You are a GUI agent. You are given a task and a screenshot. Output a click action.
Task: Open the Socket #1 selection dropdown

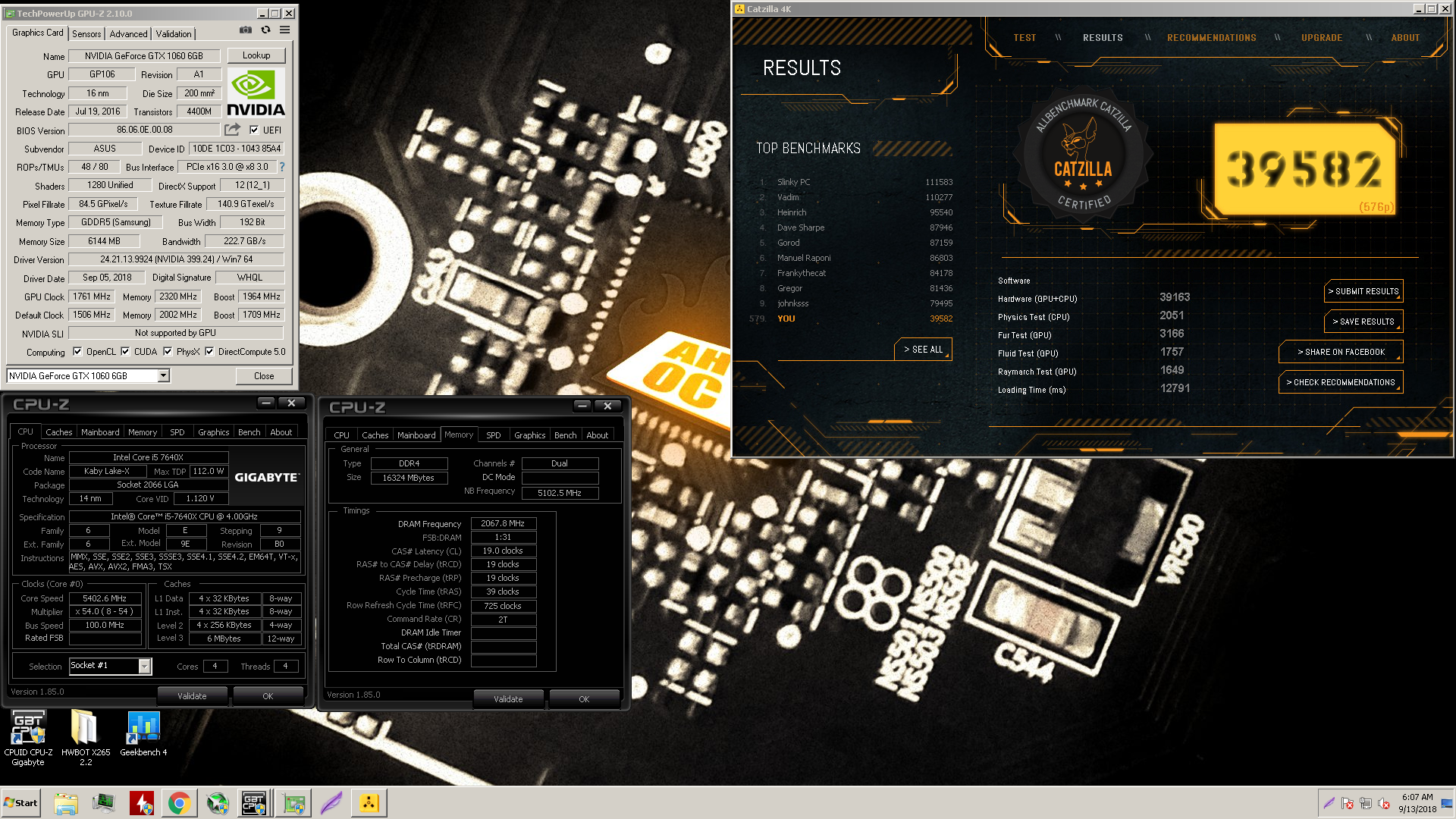click(144, 666)
